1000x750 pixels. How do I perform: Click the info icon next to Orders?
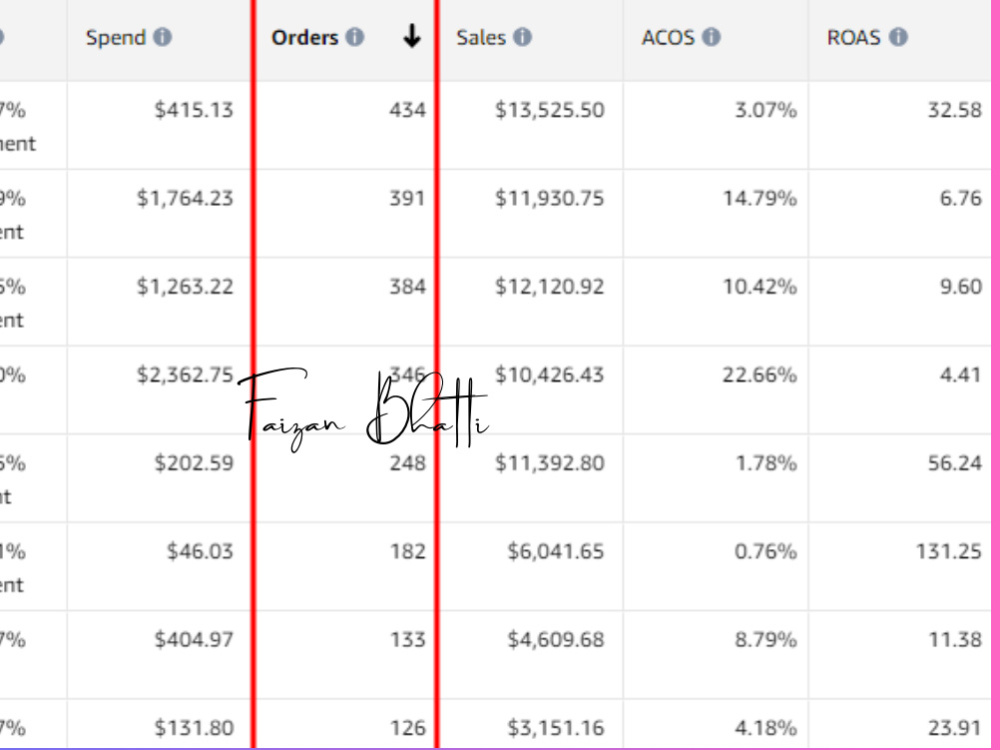click(355, 37)
